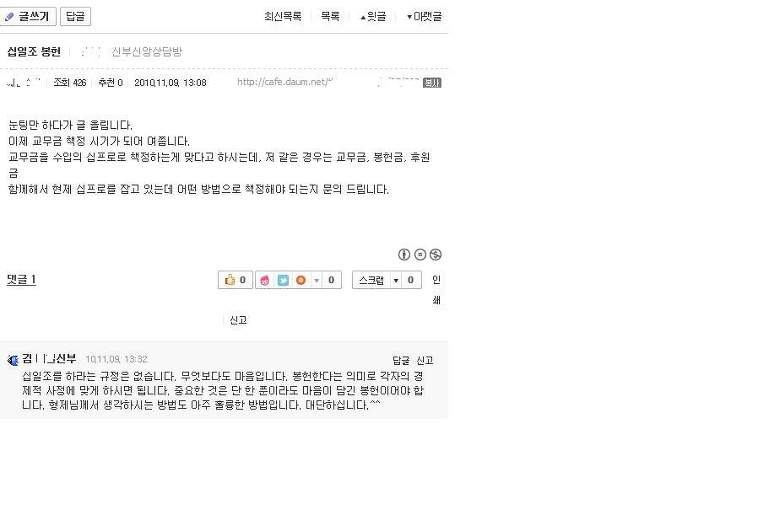Click the 답글 reply button at top
Image resolution: width=769 pixels, height=531 pixels.
[76, 16]
